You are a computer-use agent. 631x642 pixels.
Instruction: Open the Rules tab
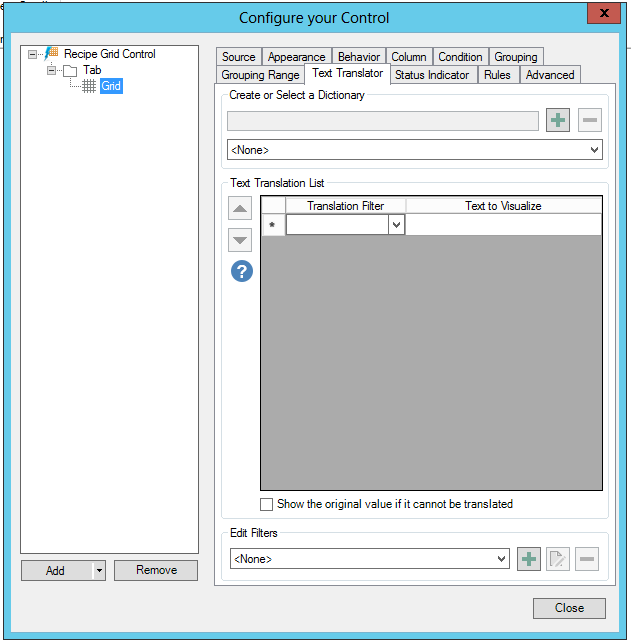coord(497,75)
